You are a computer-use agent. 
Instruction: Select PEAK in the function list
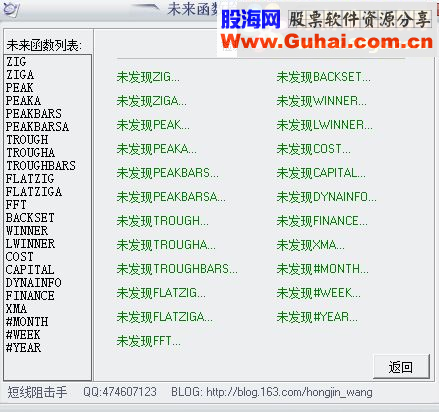20,88
